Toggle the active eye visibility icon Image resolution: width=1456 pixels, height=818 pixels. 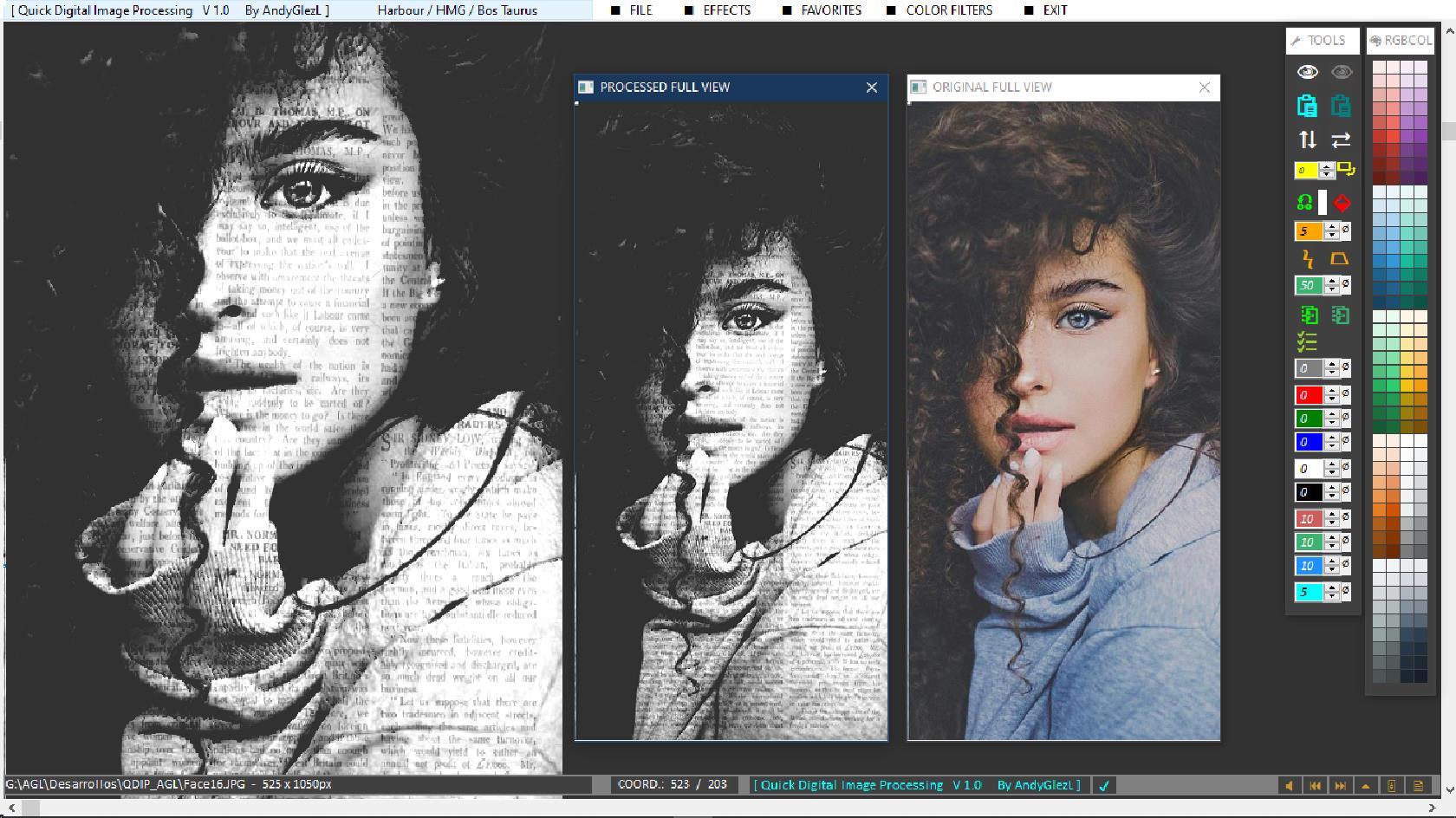tap(1307, 72)
